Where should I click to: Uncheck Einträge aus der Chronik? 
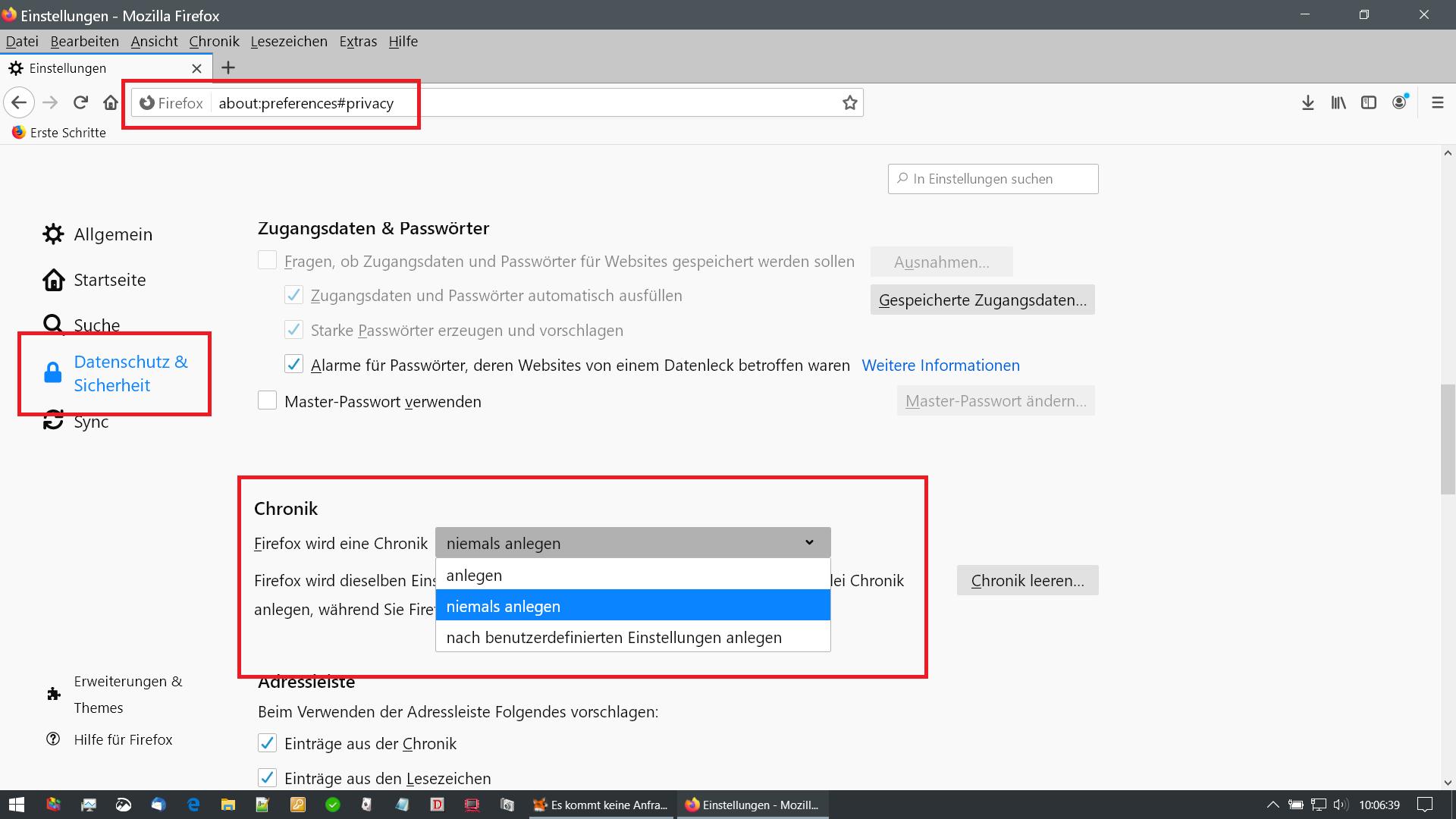click(267, 743)
